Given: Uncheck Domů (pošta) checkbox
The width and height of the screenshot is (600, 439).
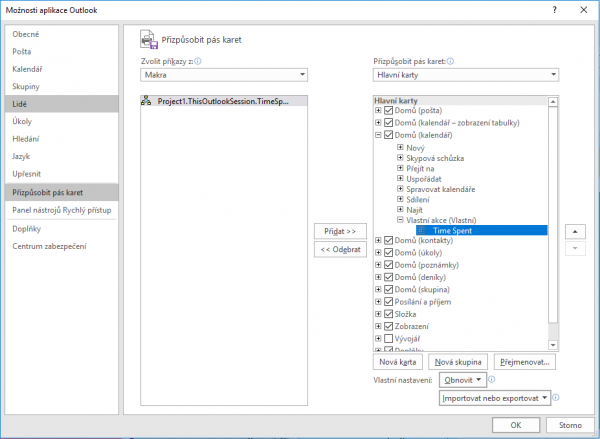Looking at the screenshot, I should click(x=388, y=111).
